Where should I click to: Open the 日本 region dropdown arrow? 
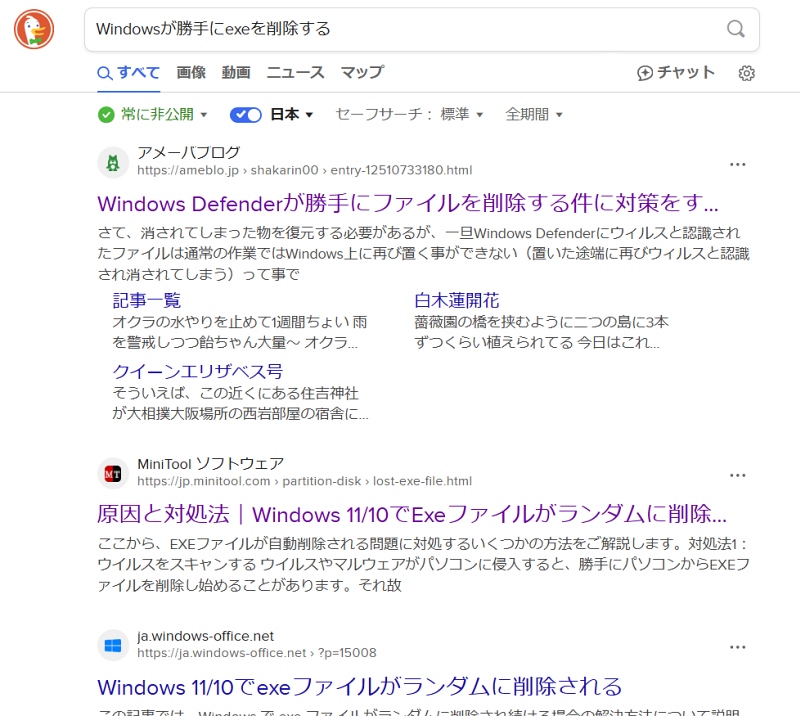pos(309,115)
